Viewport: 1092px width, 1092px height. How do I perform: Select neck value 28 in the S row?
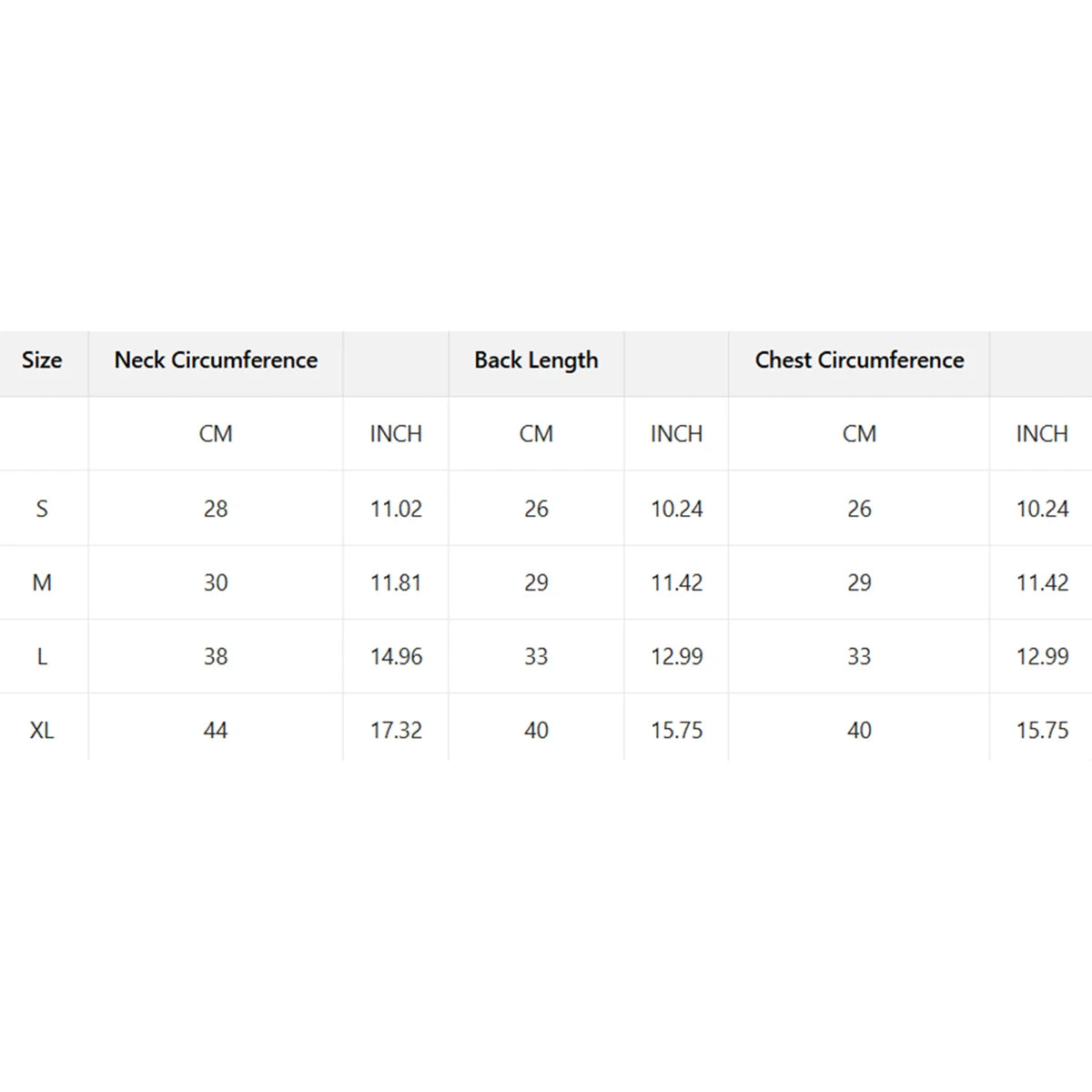216,509
